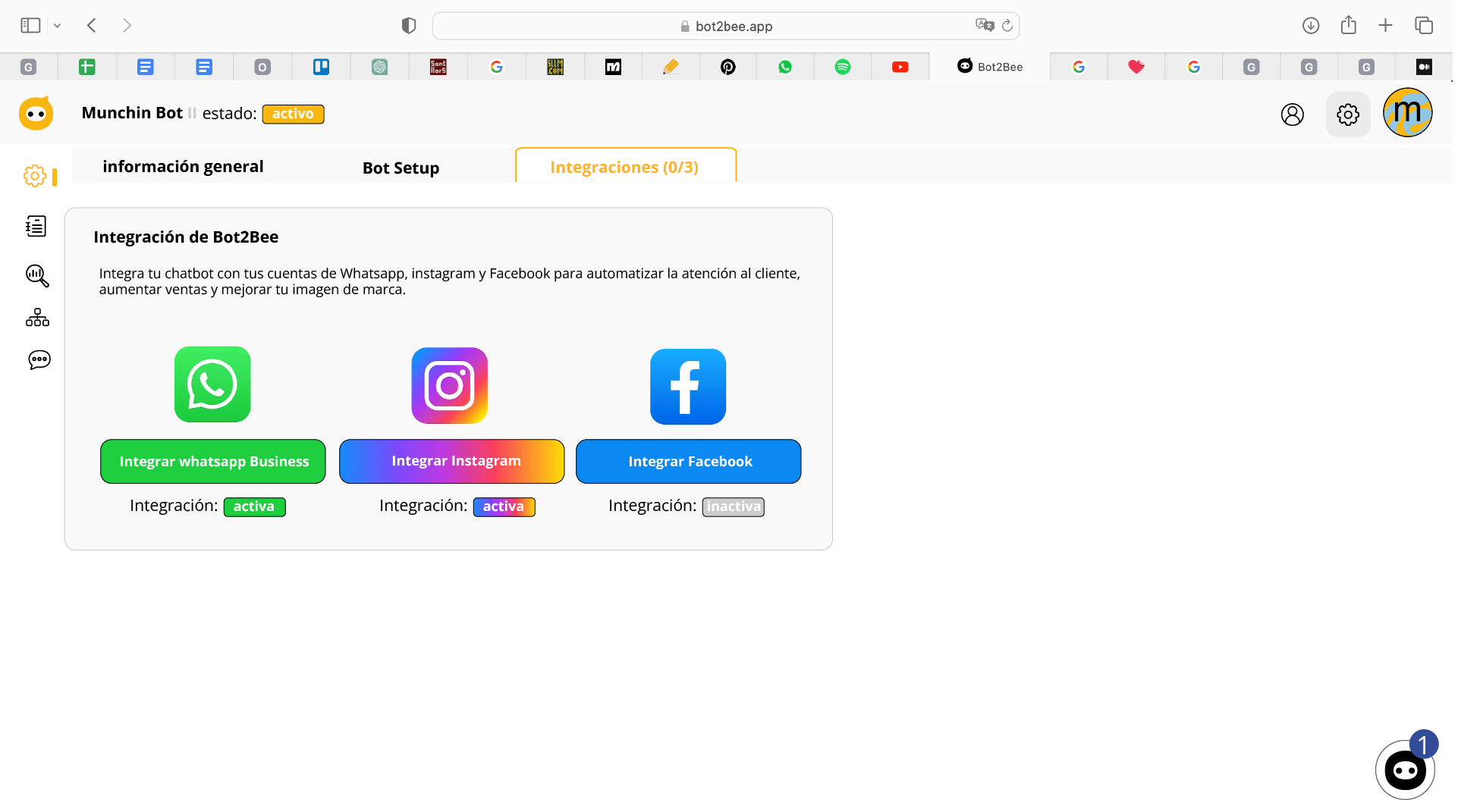The height and width of the screenshot is (812, 1461).
Task: Open the document list sidebar icon
Action: (x=36, y=226)
